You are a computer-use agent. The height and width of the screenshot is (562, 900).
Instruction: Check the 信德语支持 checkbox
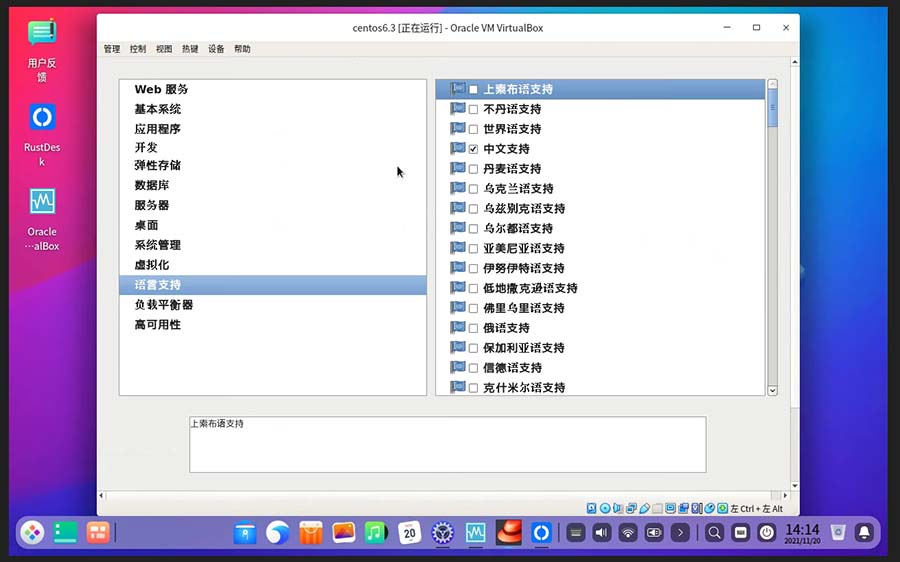tap(474, 368)
